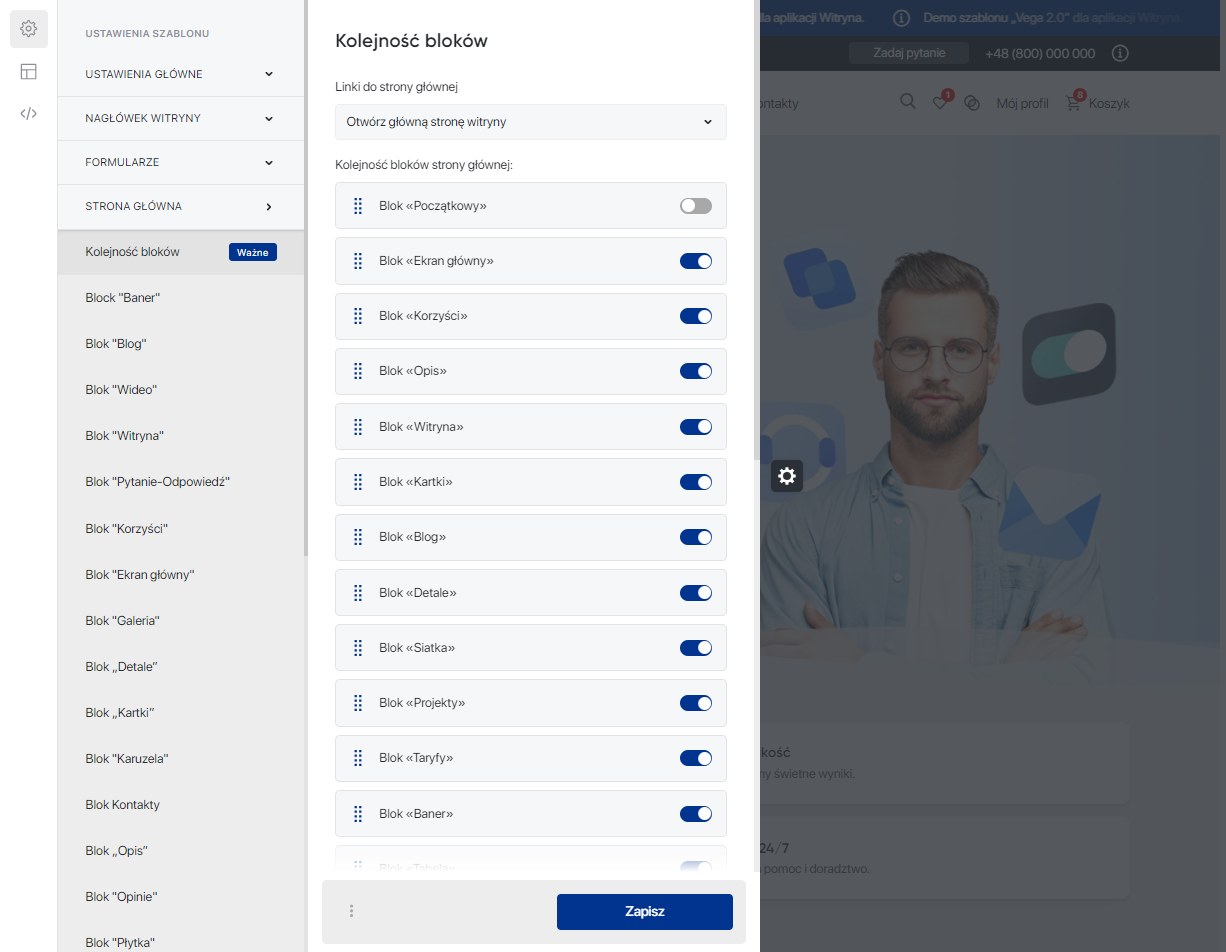Click the dark gear button over preview

787,476
